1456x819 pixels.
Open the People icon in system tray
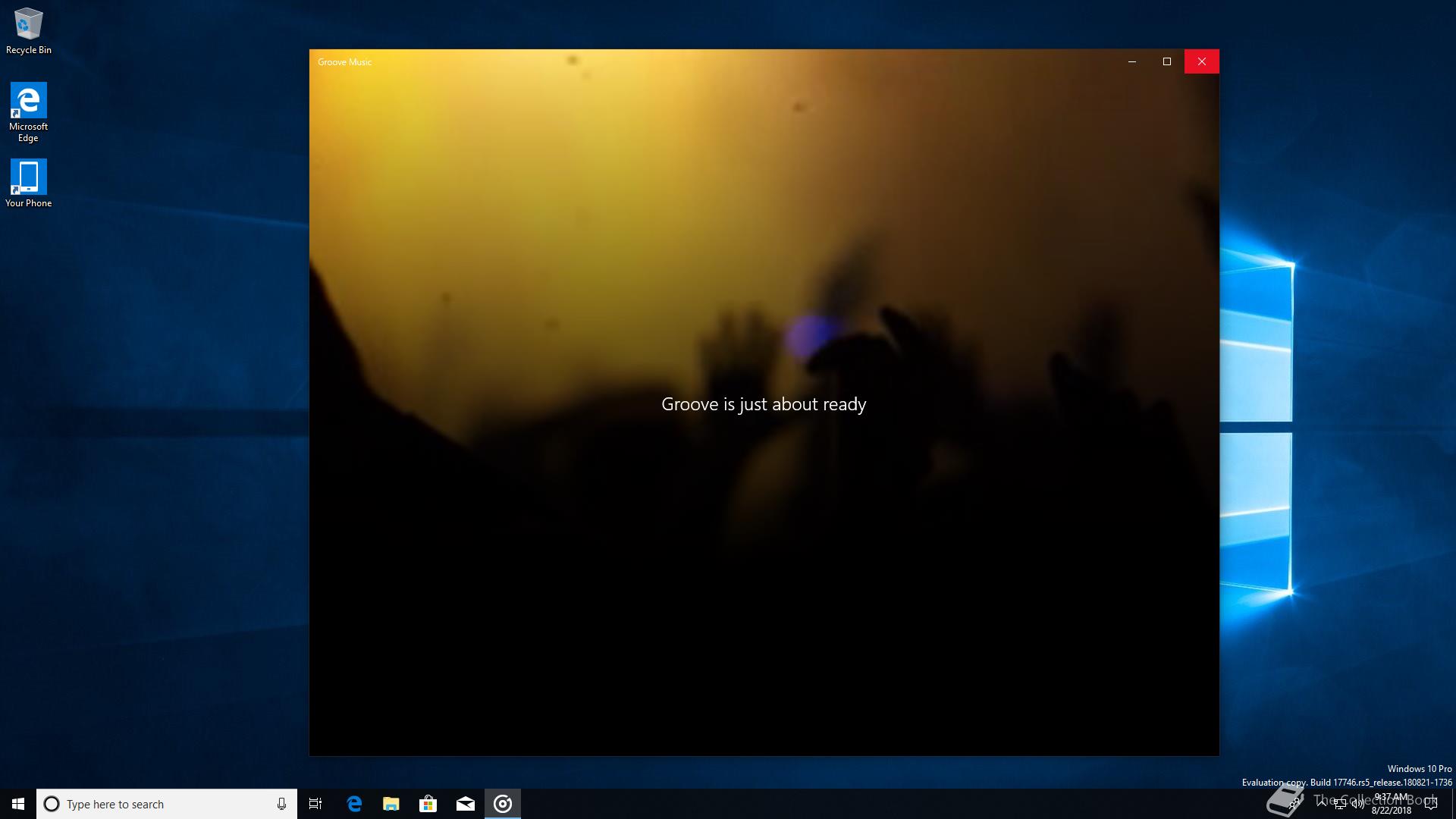click(1294, 804)
